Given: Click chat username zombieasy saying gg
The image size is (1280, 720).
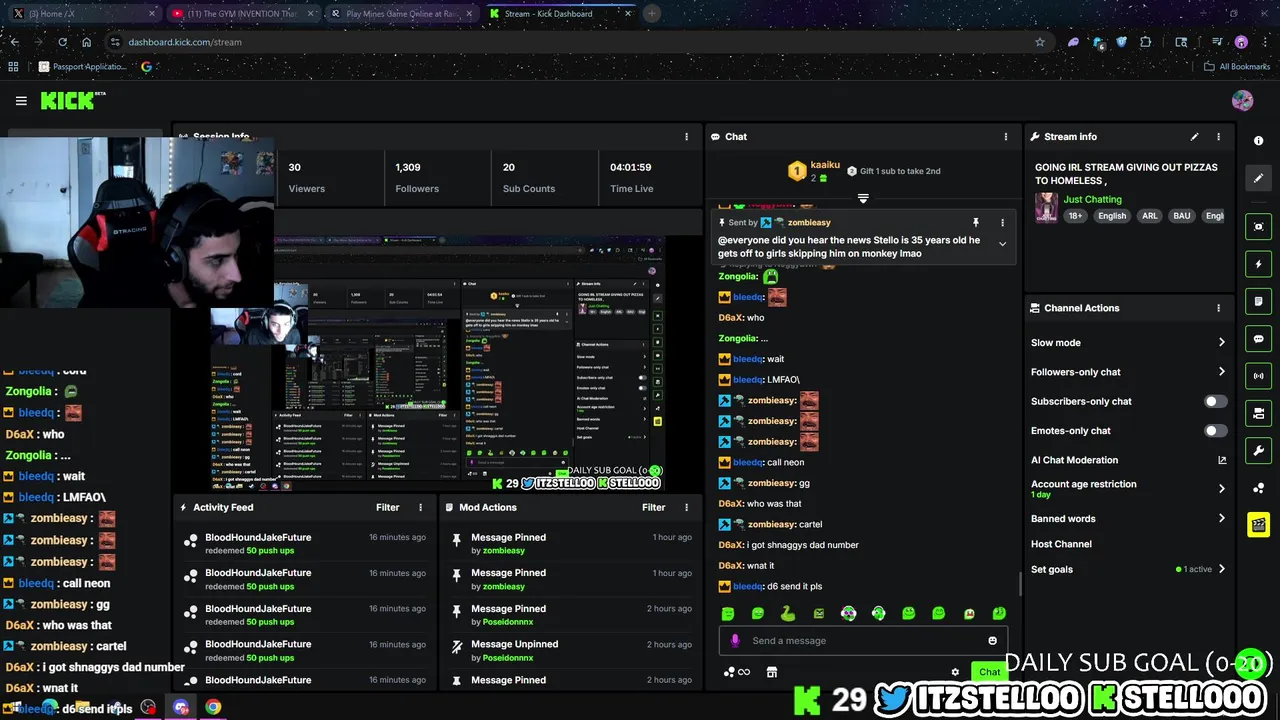Looking at the screenshot, I should 771,483.
